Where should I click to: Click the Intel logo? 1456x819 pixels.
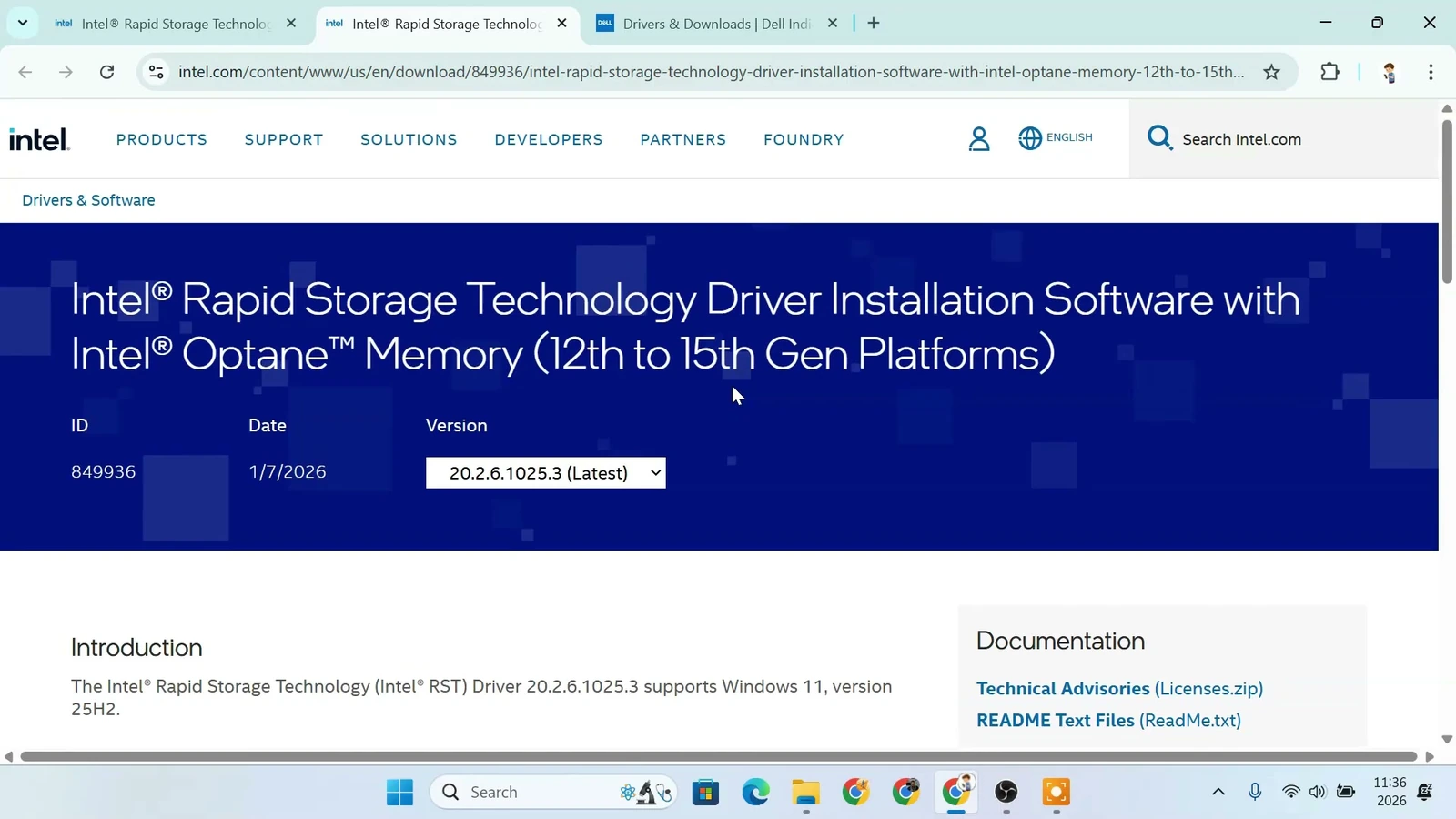39,139
